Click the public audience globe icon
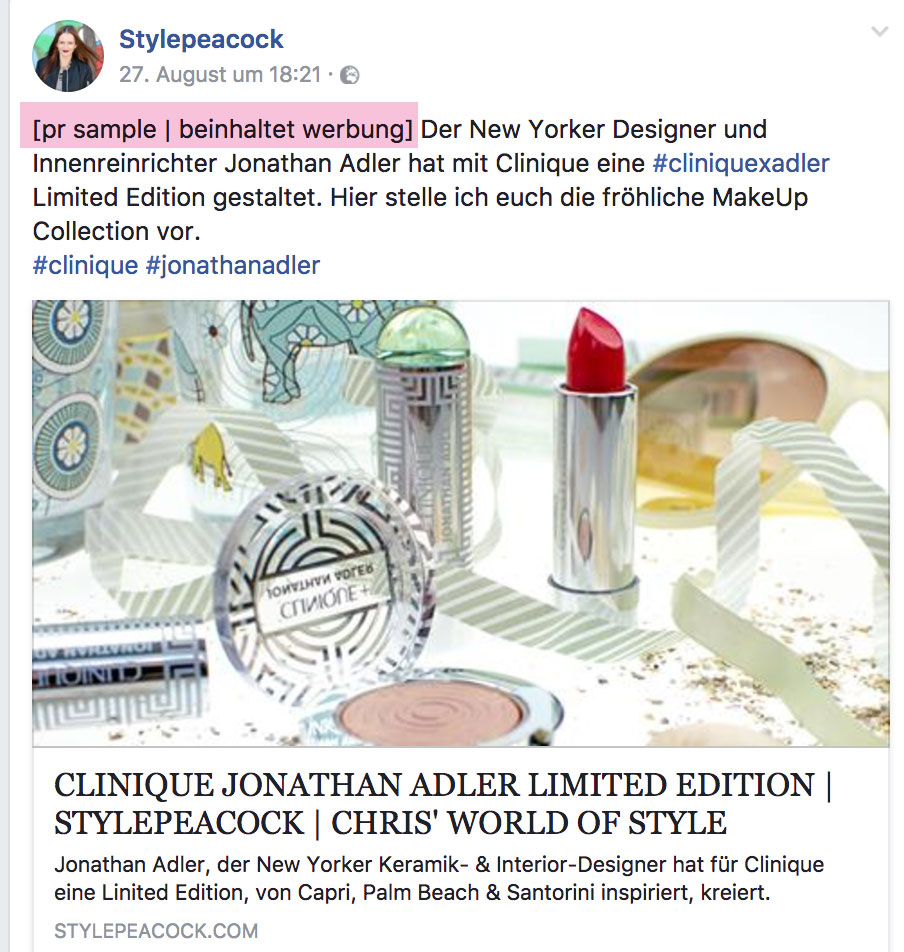This screenshot has width=904, height=952. pyautogui.click(x=350, y=75)
